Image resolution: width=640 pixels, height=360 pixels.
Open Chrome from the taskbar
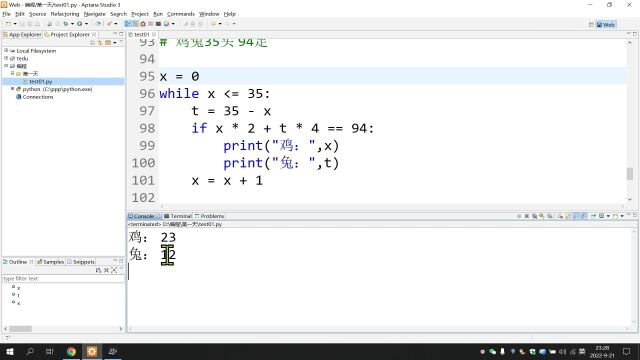71,351
